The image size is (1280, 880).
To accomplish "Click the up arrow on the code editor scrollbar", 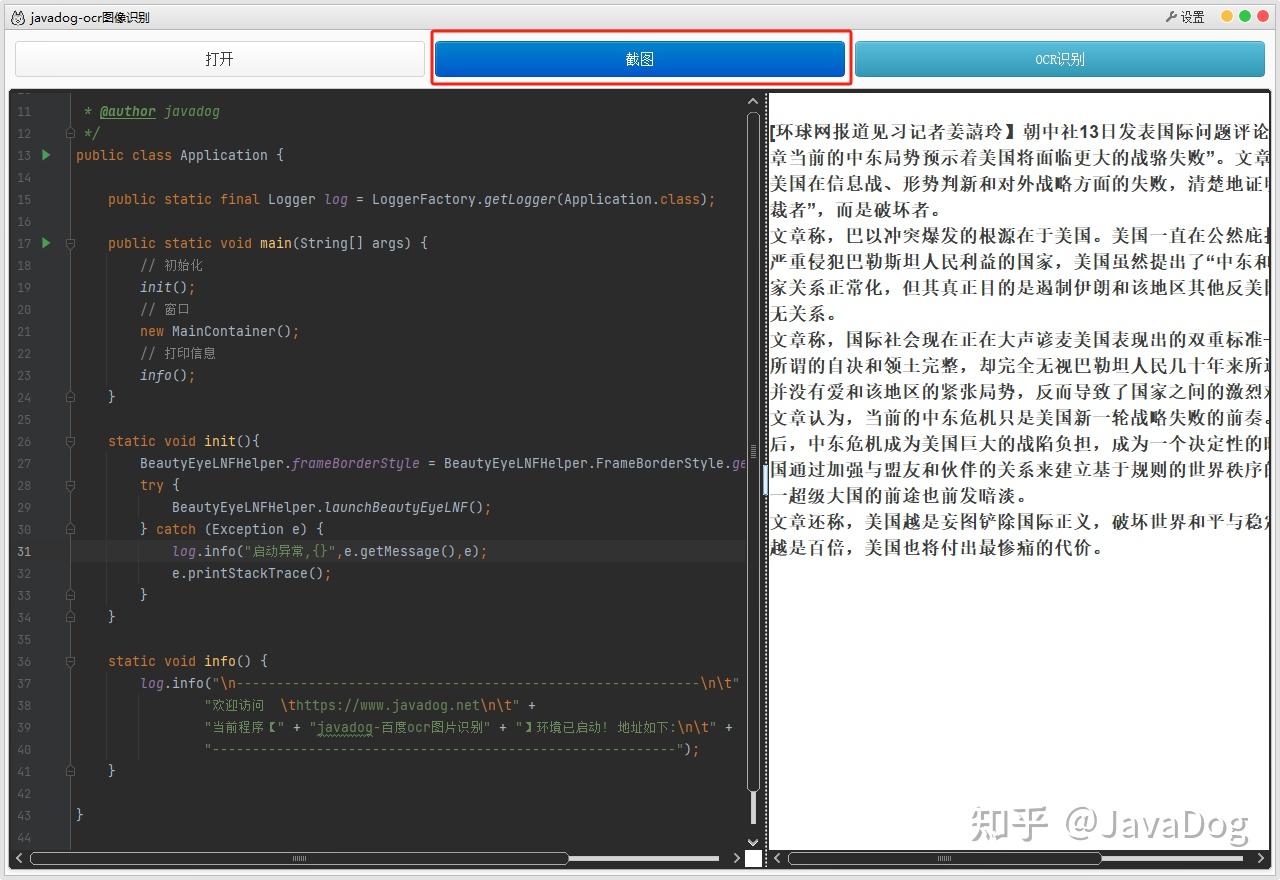I will (753, 100).
